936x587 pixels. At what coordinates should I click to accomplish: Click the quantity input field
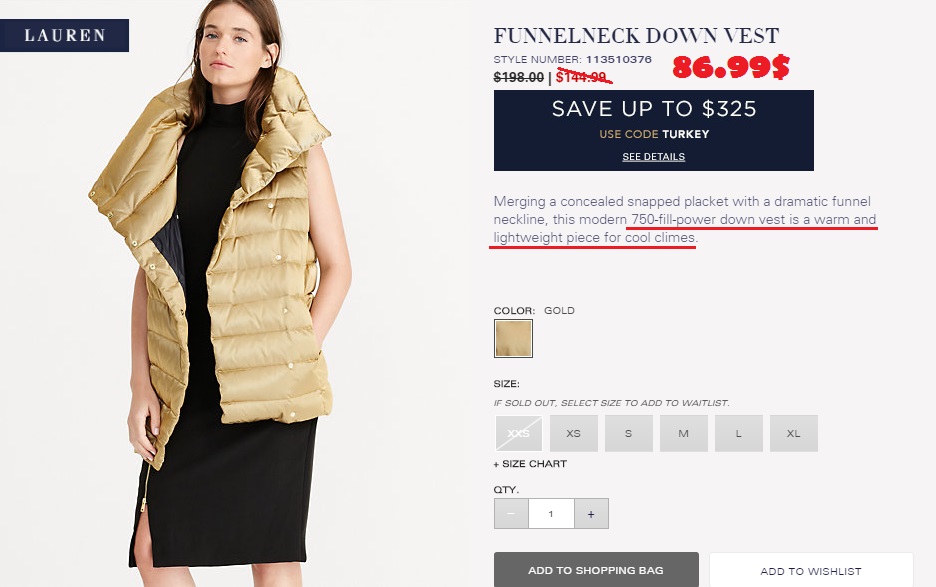[x=551, y=514]
